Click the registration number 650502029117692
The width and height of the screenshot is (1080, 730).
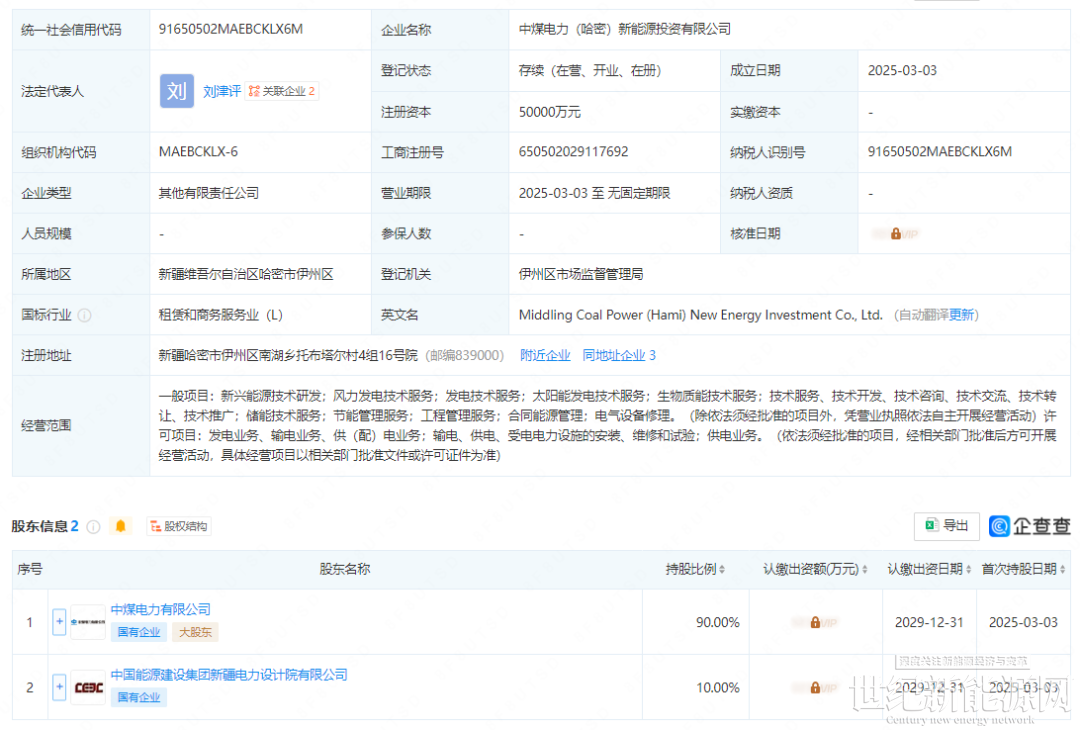pyautogui.click(x=574, y=152)
